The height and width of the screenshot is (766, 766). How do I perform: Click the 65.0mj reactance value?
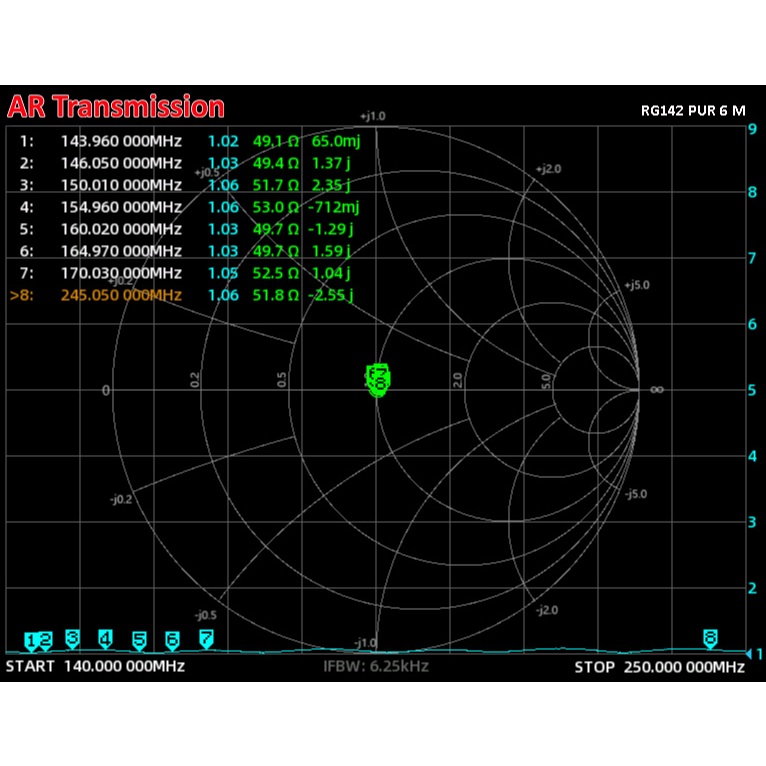336,141
